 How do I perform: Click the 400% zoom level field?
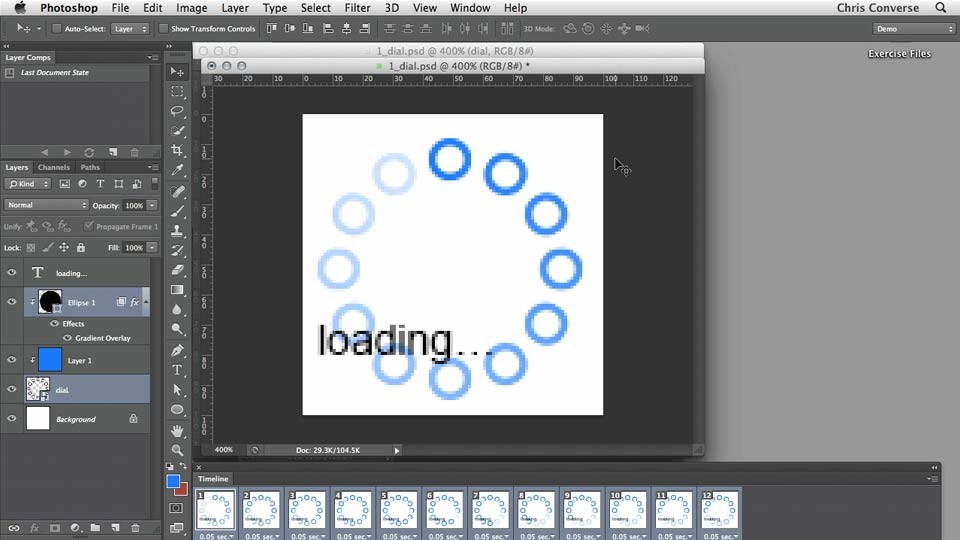click(223, 450)
